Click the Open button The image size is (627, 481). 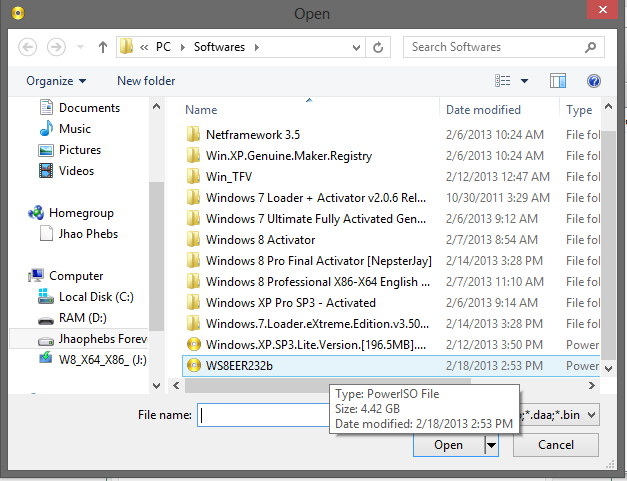pyautogui.click(x=449, y=445)
